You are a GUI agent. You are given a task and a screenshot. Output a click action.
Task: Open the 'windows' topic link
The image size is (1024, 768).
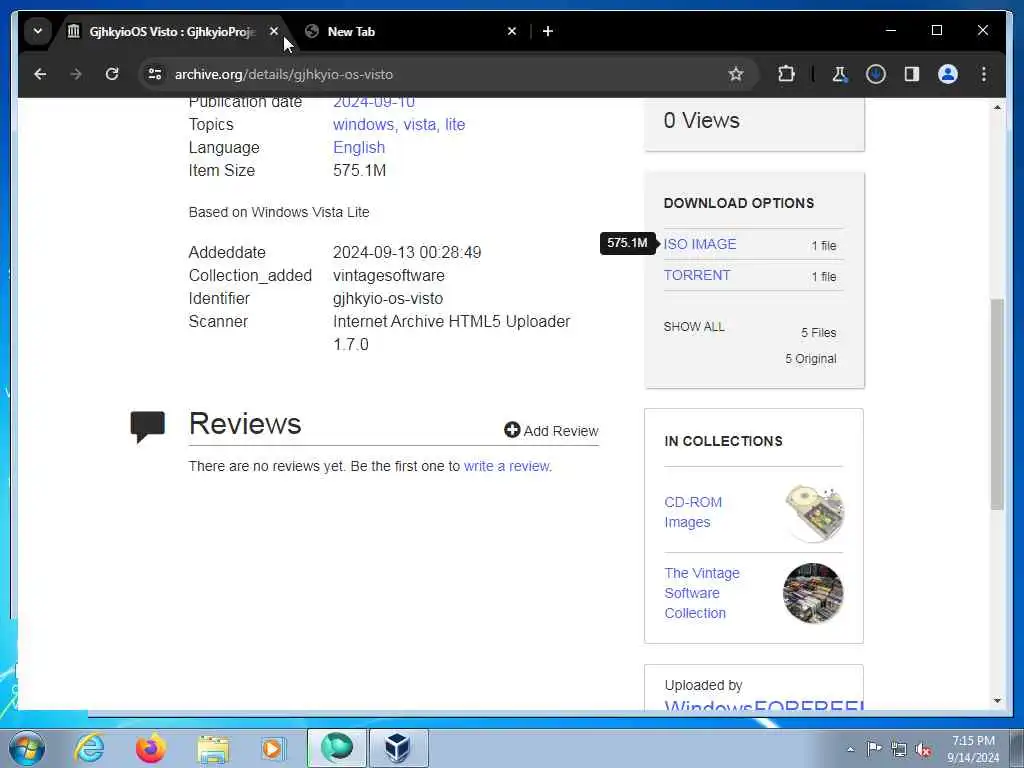365,125
